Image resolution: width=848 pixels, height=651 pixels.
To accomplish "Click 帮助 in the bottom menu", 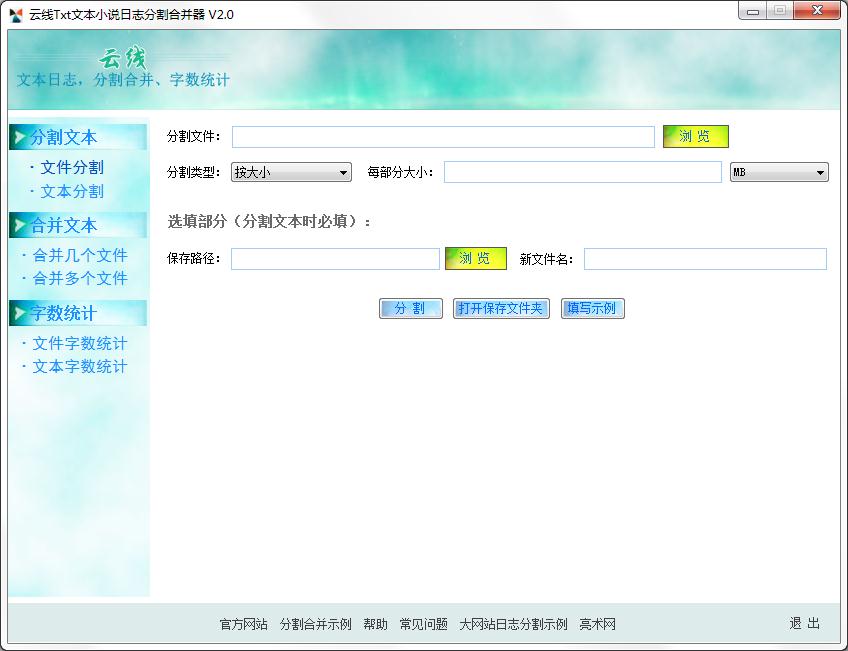I will tap(375, 623).
